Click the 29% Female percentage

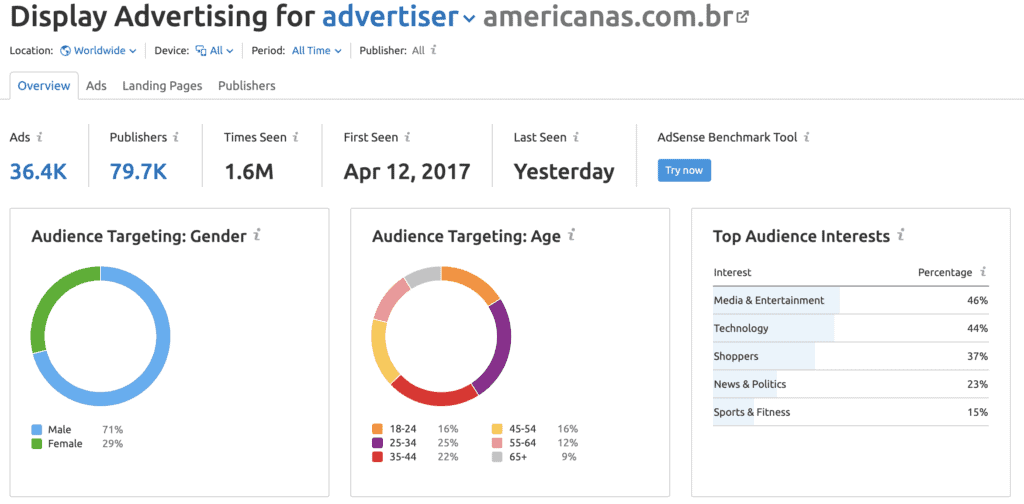tap(112, 444)
